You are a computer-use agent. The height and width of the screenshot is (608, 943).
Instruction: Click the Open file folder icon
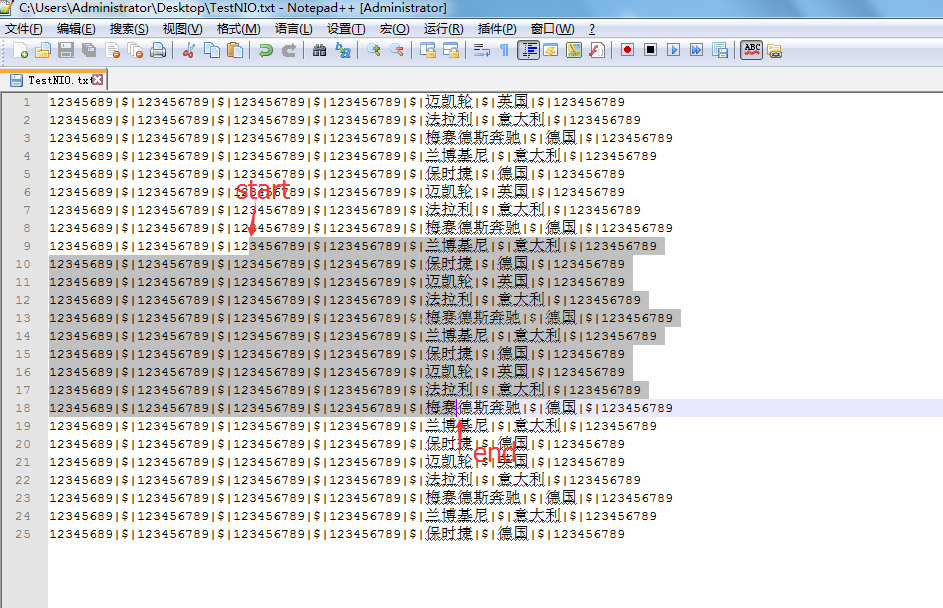coord(43,51)
